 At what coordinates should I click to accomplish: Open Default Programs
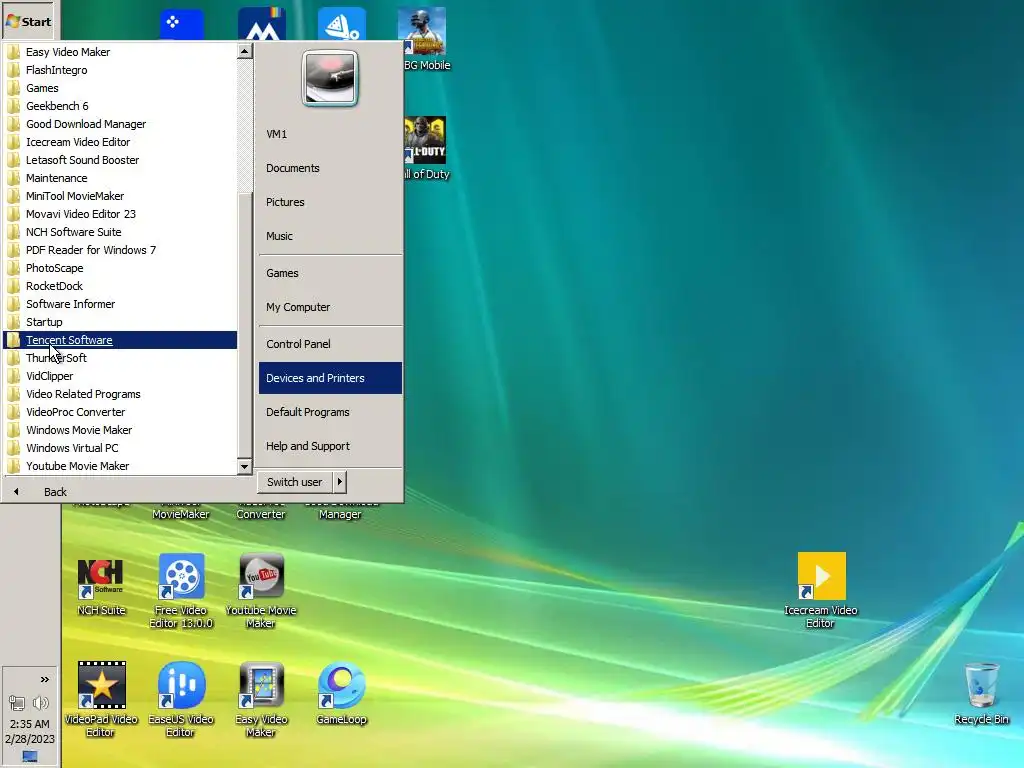point(330,412)
